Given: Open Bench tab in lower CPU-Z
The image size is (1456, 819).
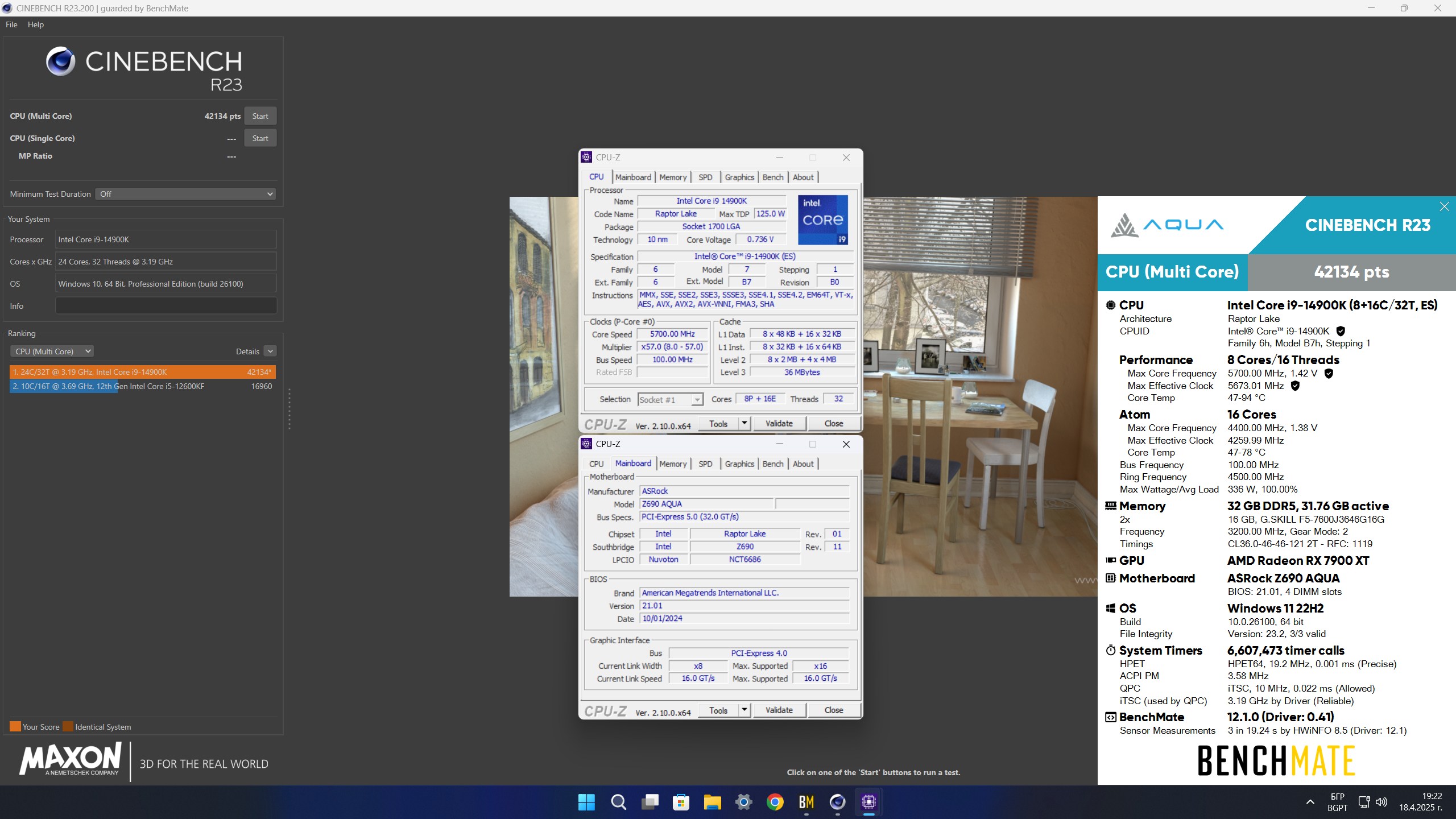Looking at the screenshot, I should click(773, 464).
